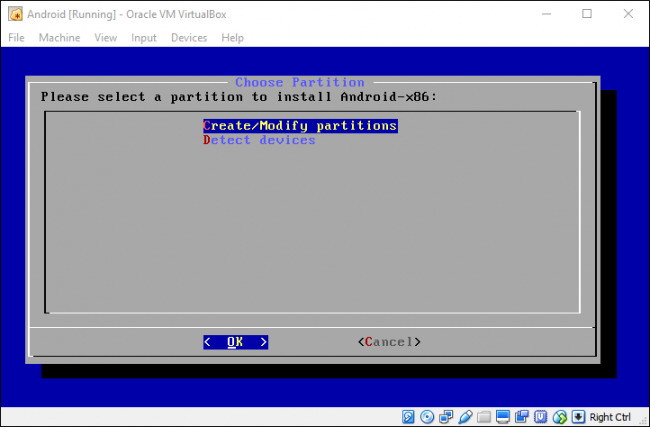Viewport: 650px width, 427px height.
Task: Click the optical disc status icon
Action: coord(427,416)
